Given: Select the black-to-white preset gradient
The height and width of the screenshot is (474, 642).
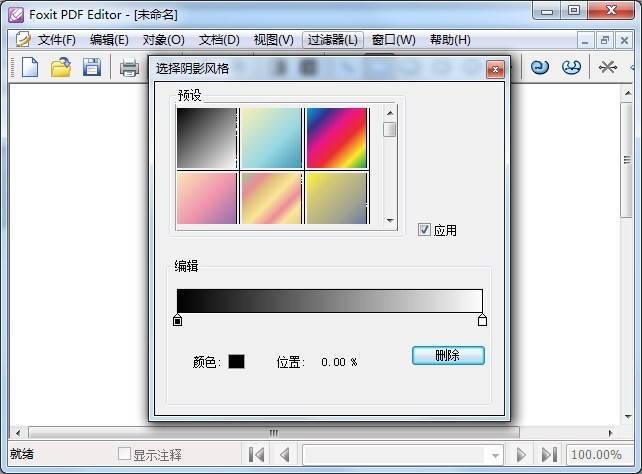Looking at the screenshot, I should pos(207,138).
